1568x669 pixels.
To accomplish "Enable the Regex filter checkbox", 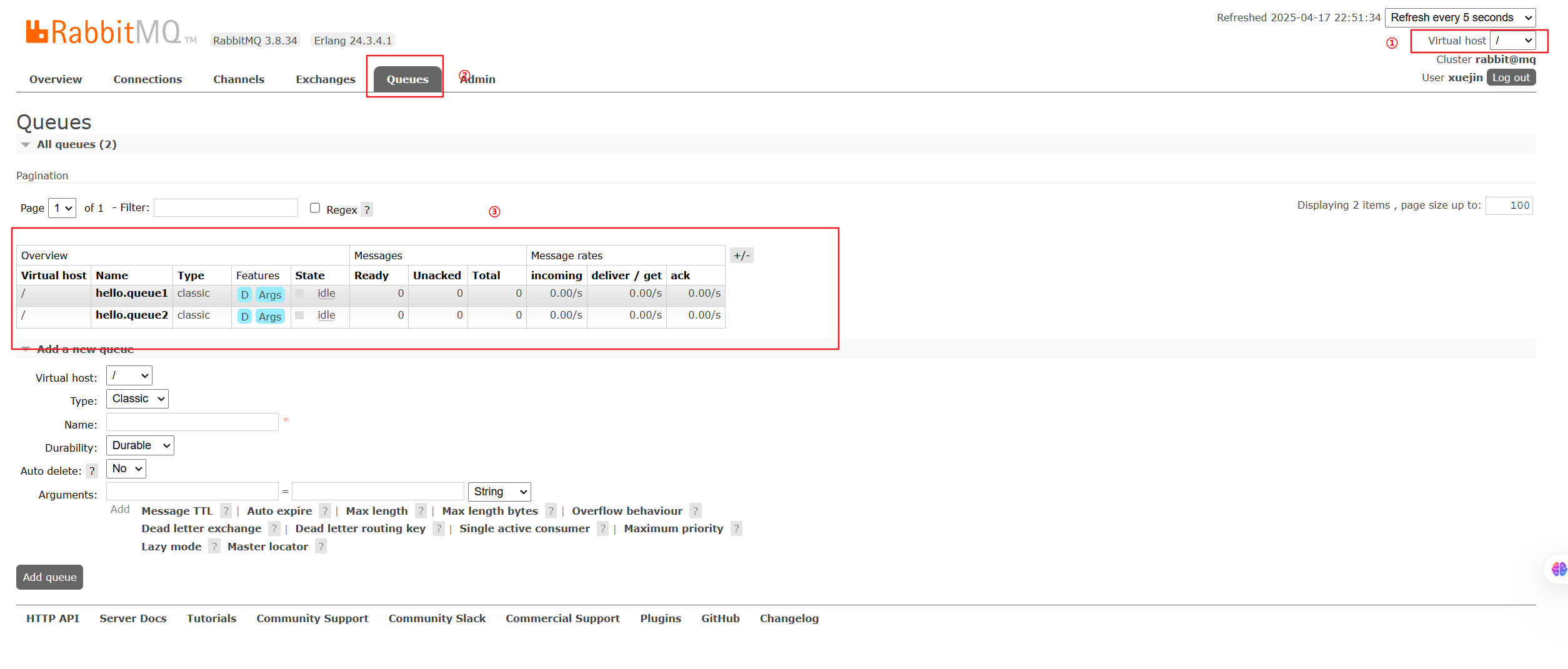I will (315, 208).
